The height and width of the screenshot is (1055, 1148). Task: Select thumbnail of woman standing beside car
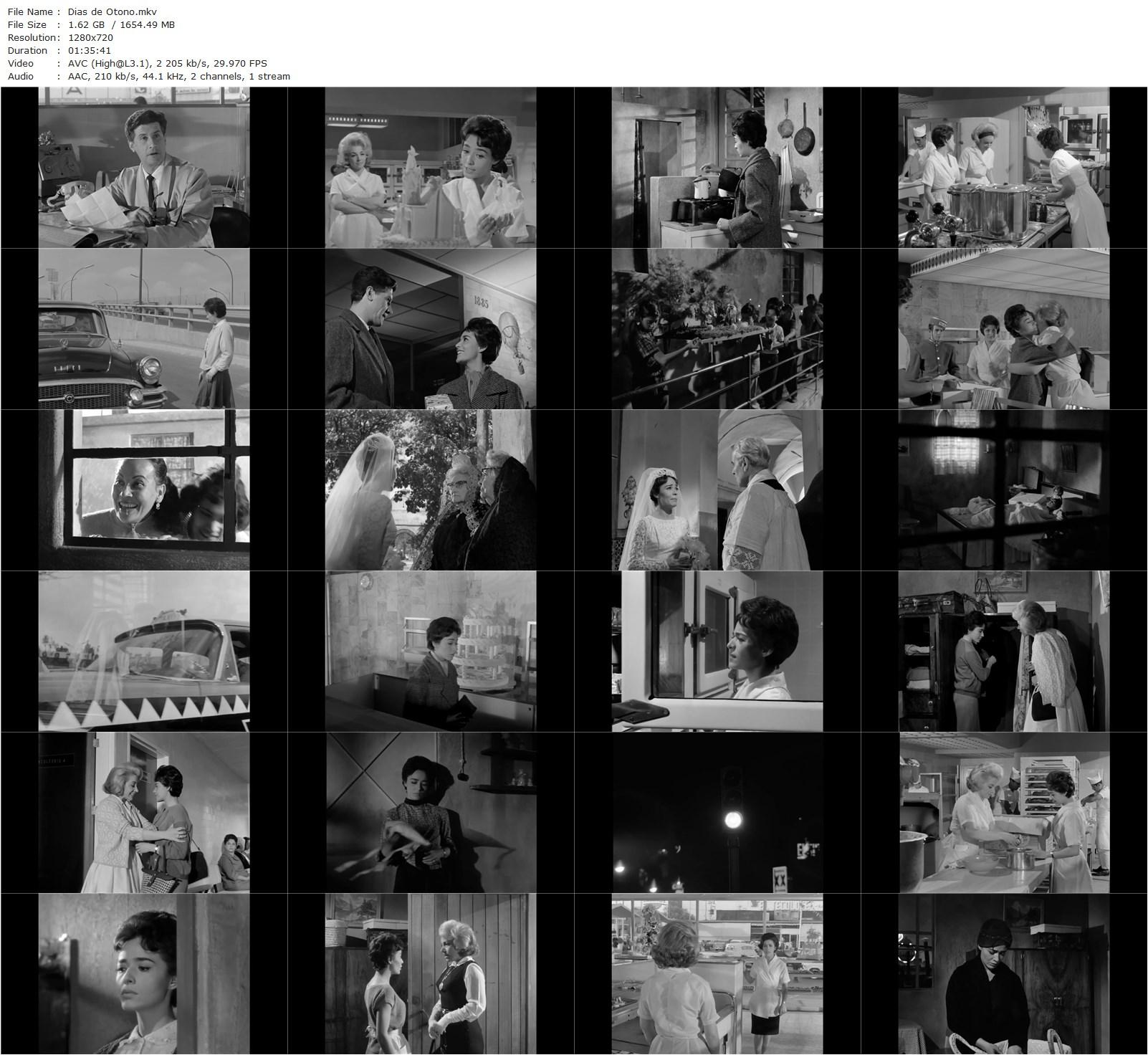pyautogui.click(x=143, y=329)
